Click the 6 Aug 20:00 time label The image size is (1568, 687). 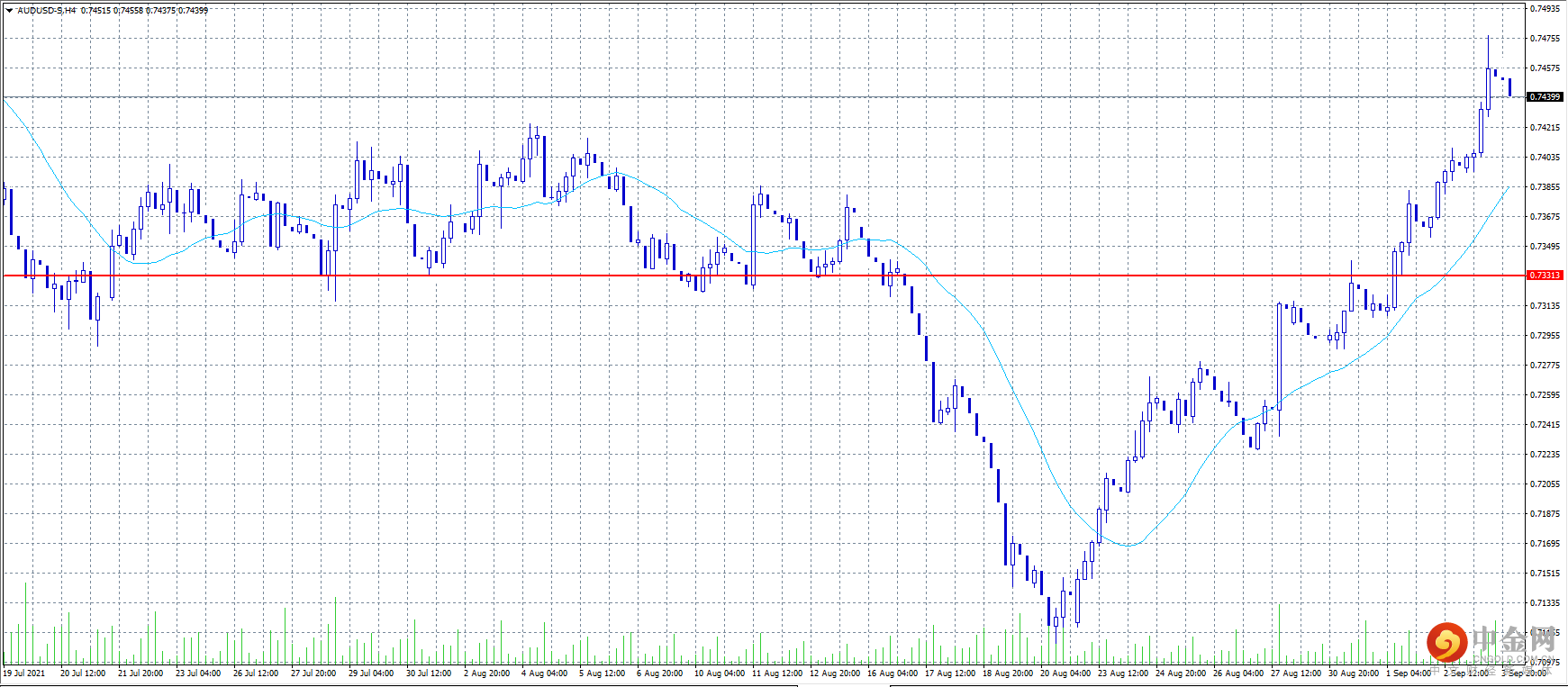[659, 673]
